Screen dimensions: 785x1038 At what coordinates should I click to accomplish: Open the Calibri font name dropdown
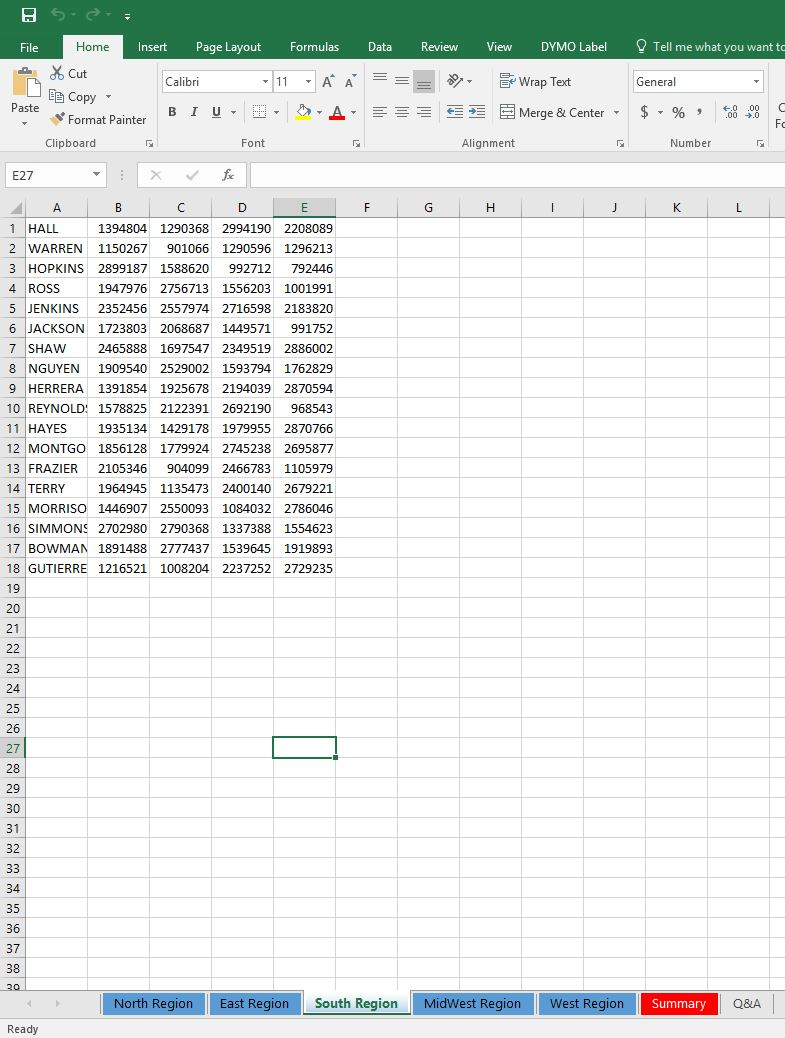coord(265,82)
